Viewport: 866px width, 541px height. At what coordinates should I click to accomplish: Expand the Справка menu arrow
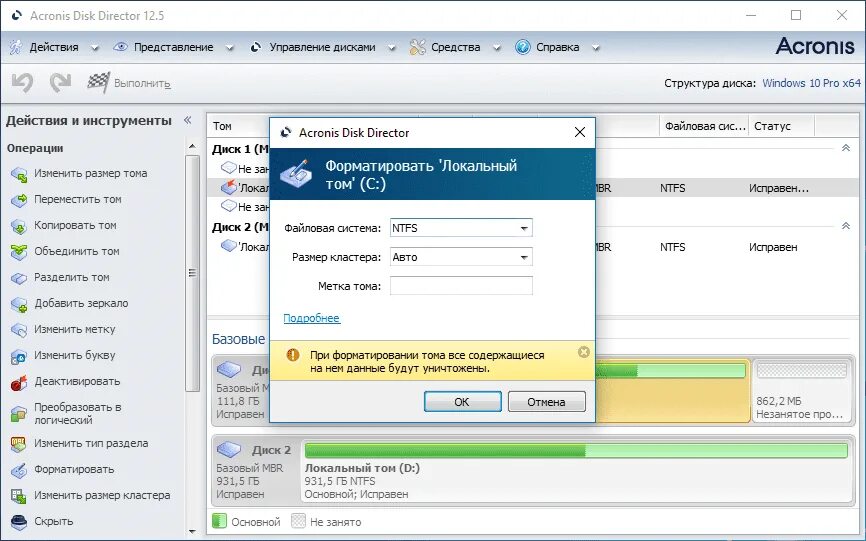[x=595, y=48]
